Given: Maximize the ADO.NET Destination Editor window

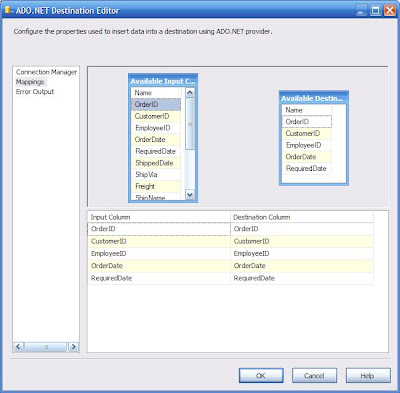Looking at the screenshot, I should (375, 10).
